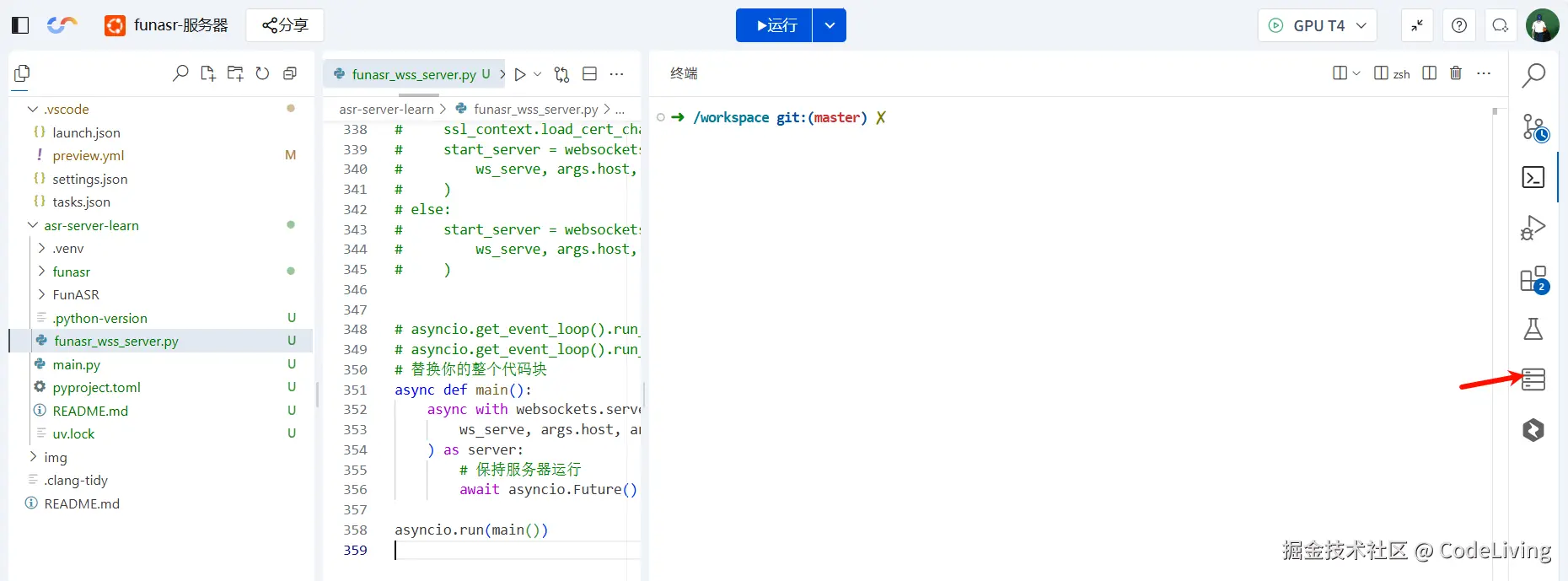This screenshot has width=1568, height=581.
Task: Select the terminal icon in right sidebar
Action: [1533, 177]
